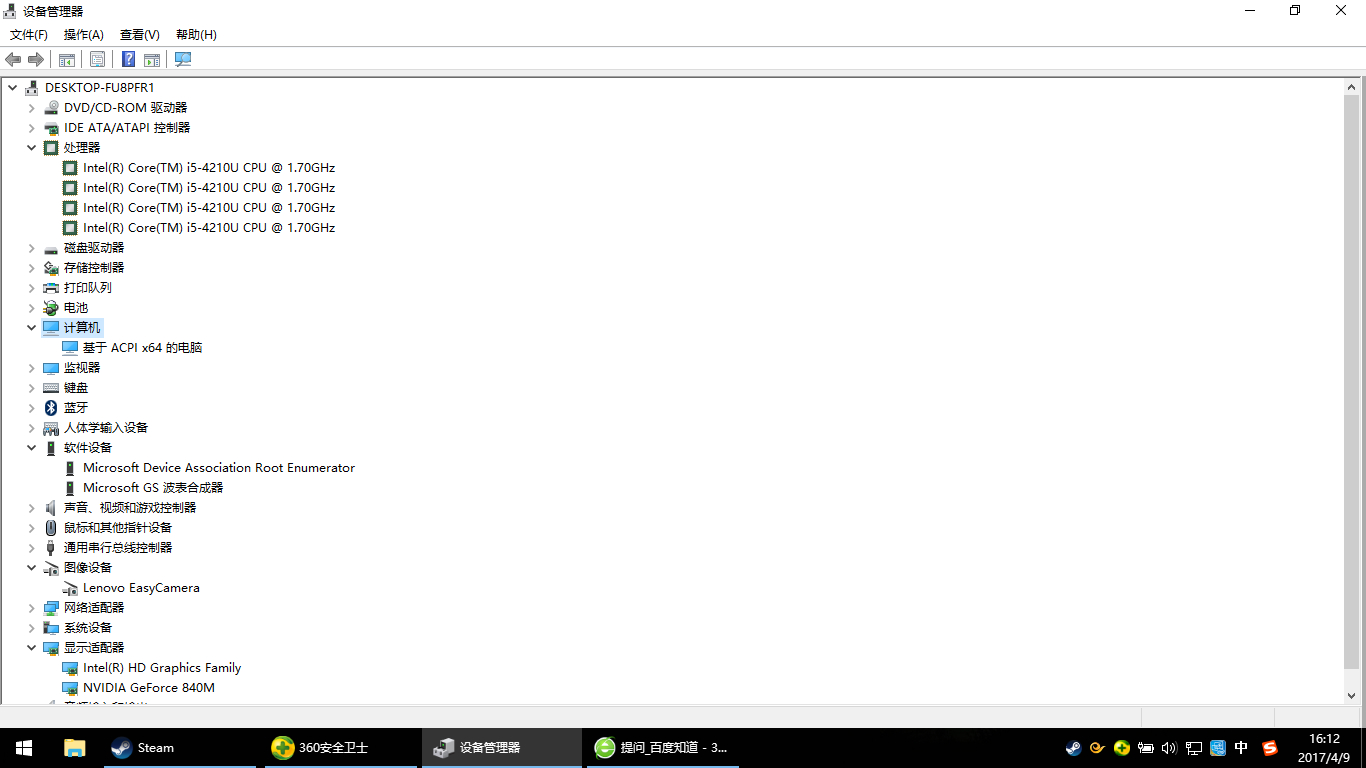
Task: Click the vertical scrollbar's up arrow
Action: 1353,87
